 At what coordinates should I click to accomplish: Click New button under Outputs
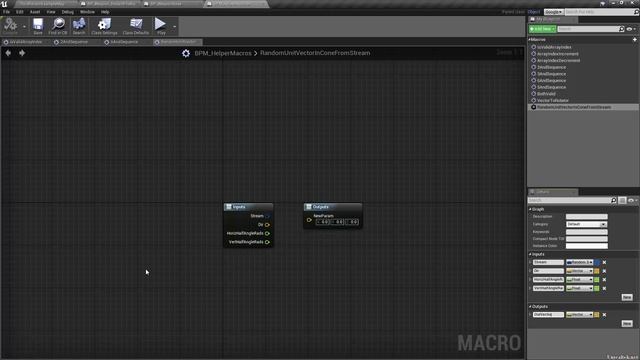(627, 323)
